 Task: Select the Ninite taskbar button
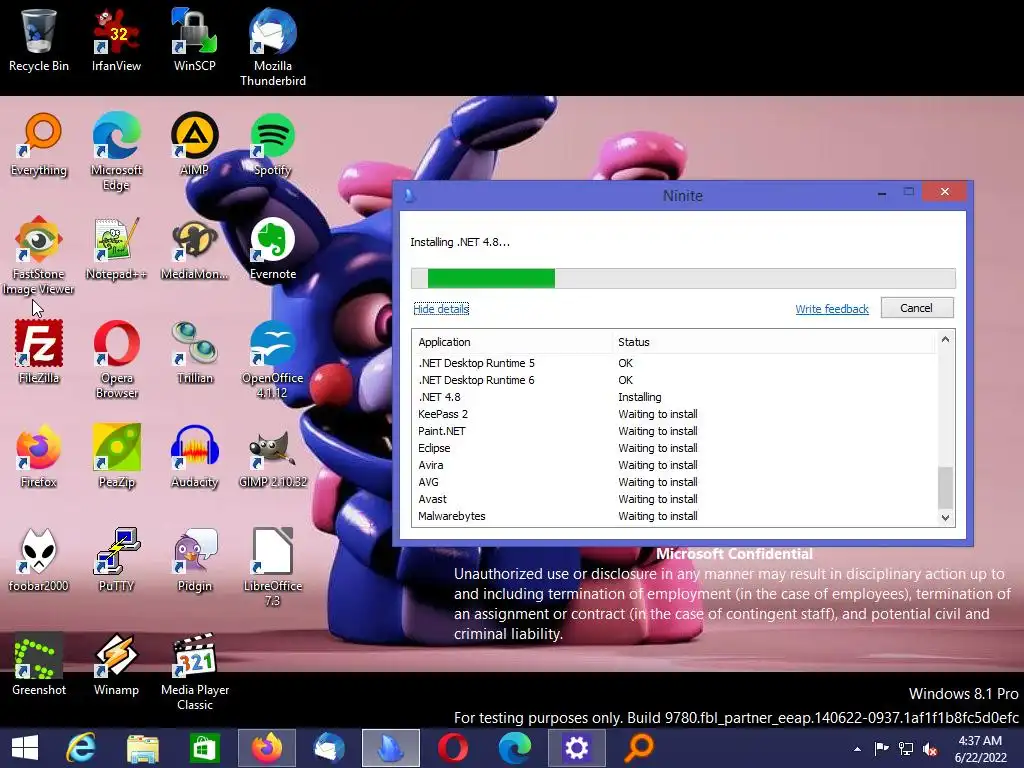(391, 748)
